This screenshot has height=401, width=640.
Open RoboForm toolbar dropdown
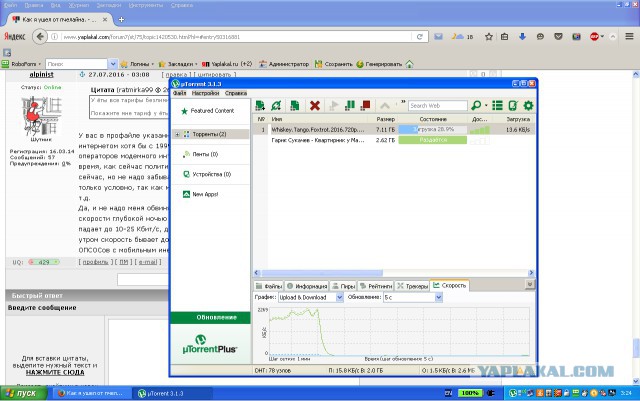tap(40, 64)
